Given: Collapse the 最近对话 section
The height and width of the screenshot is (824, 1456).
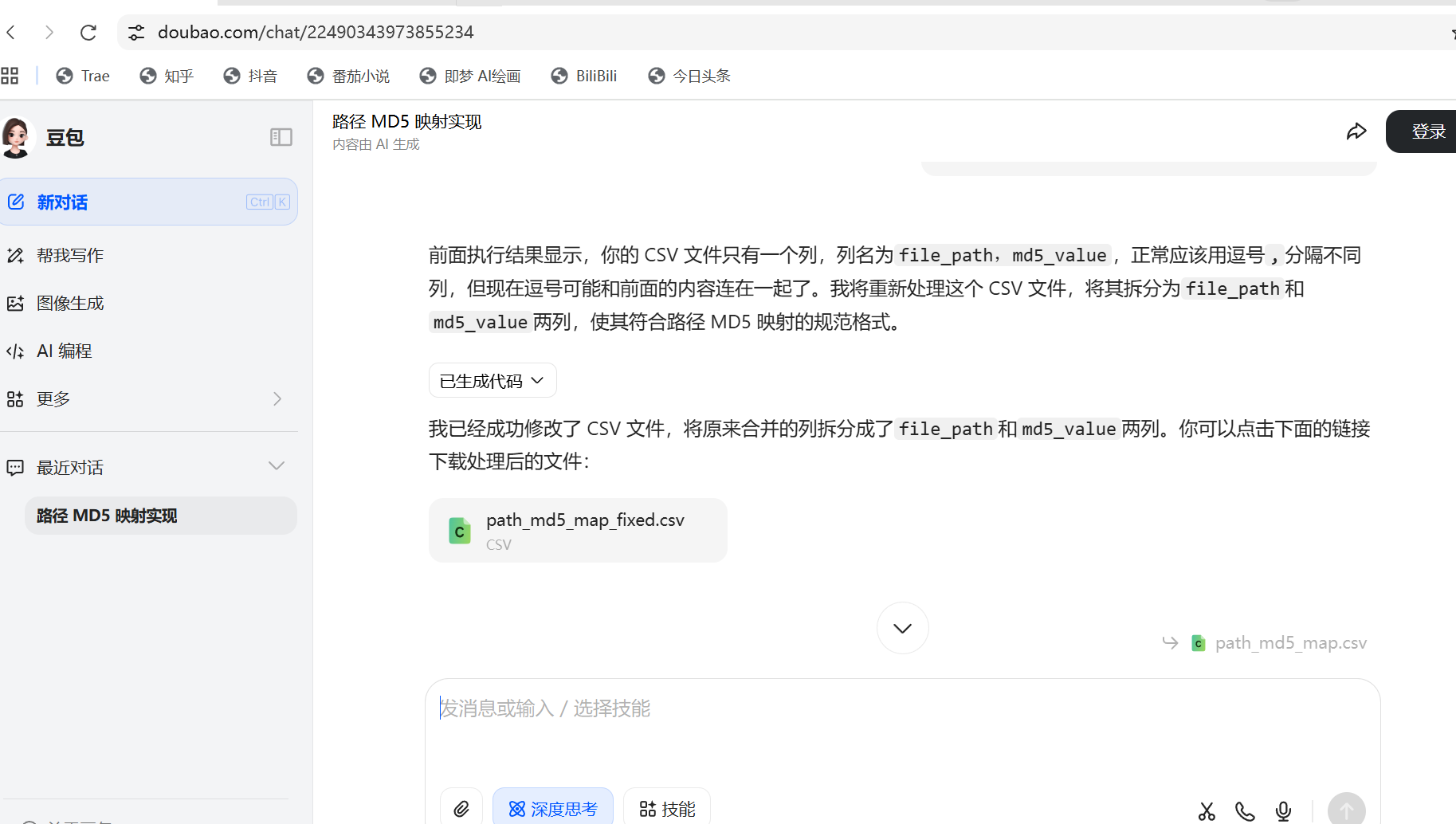Looking at the screenshot, I should tap(277, 466).
